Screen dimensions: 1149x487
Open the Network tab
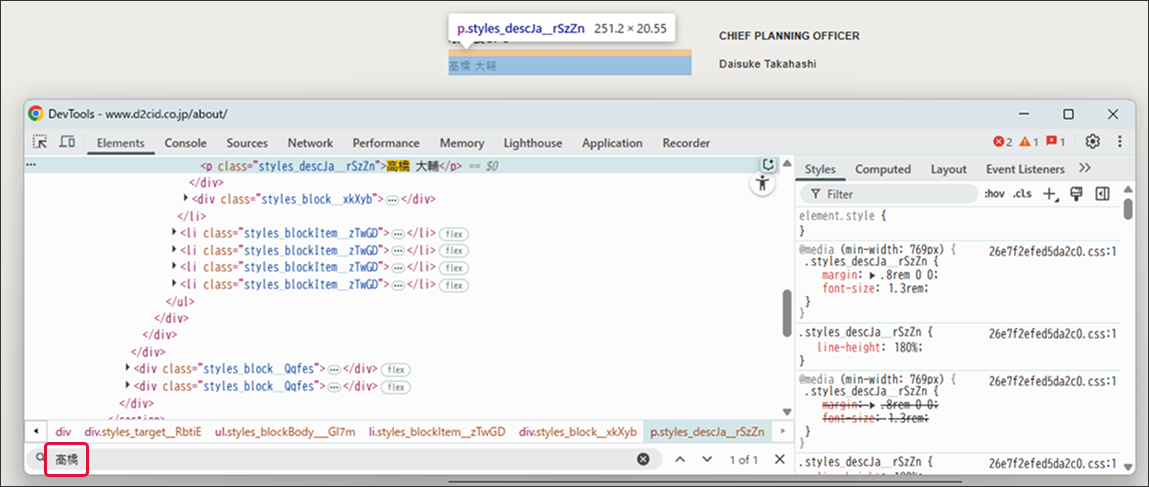tap(310, 143)
